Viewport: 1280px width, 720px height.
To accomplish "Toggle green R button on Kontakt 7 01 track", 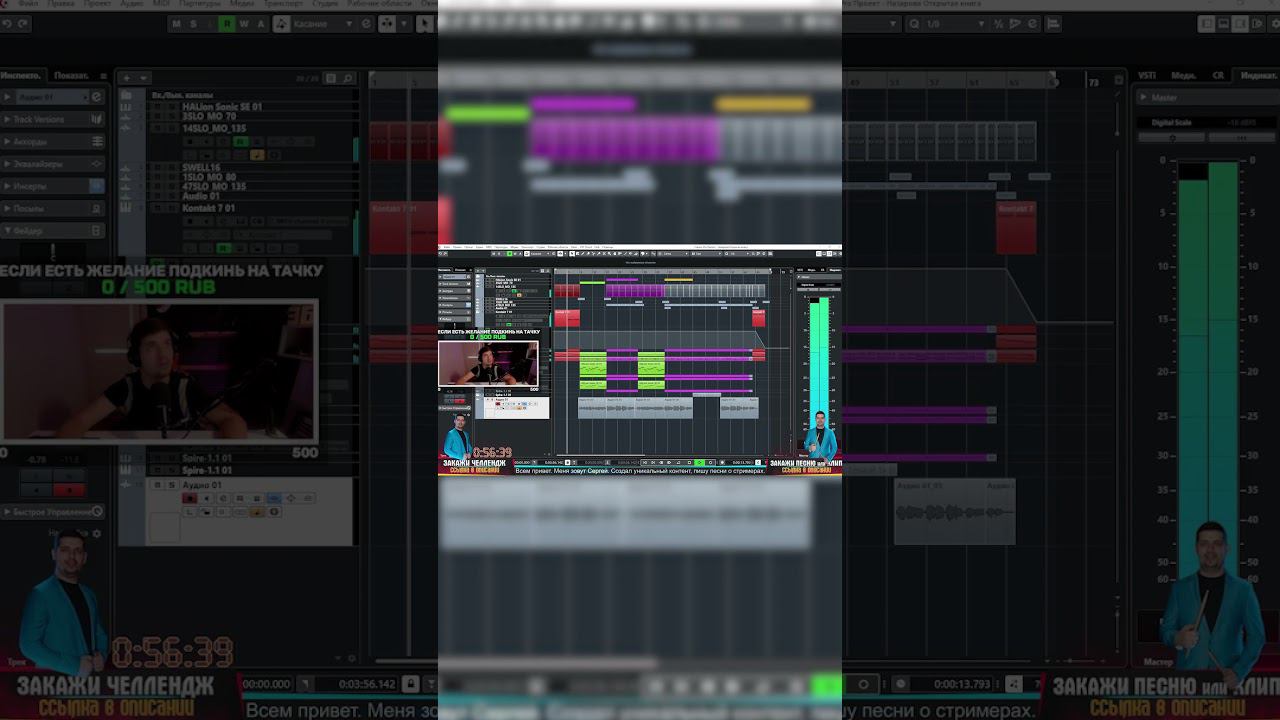I will (x=223, y=248).
